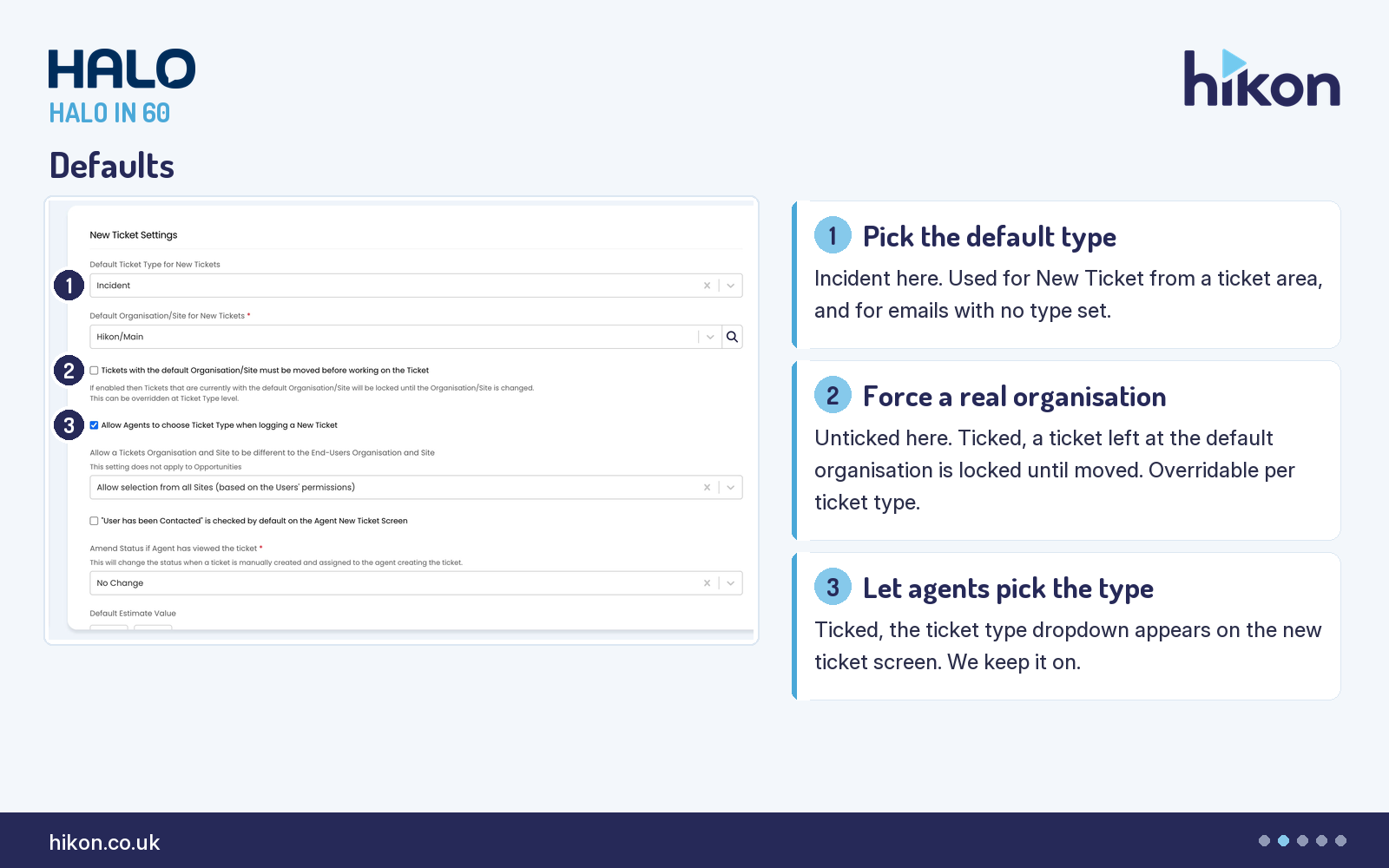Expand the Default Ticket Type dropdown arrow
This screenshot has width=1389, height=868.
(x=731, y=286)
